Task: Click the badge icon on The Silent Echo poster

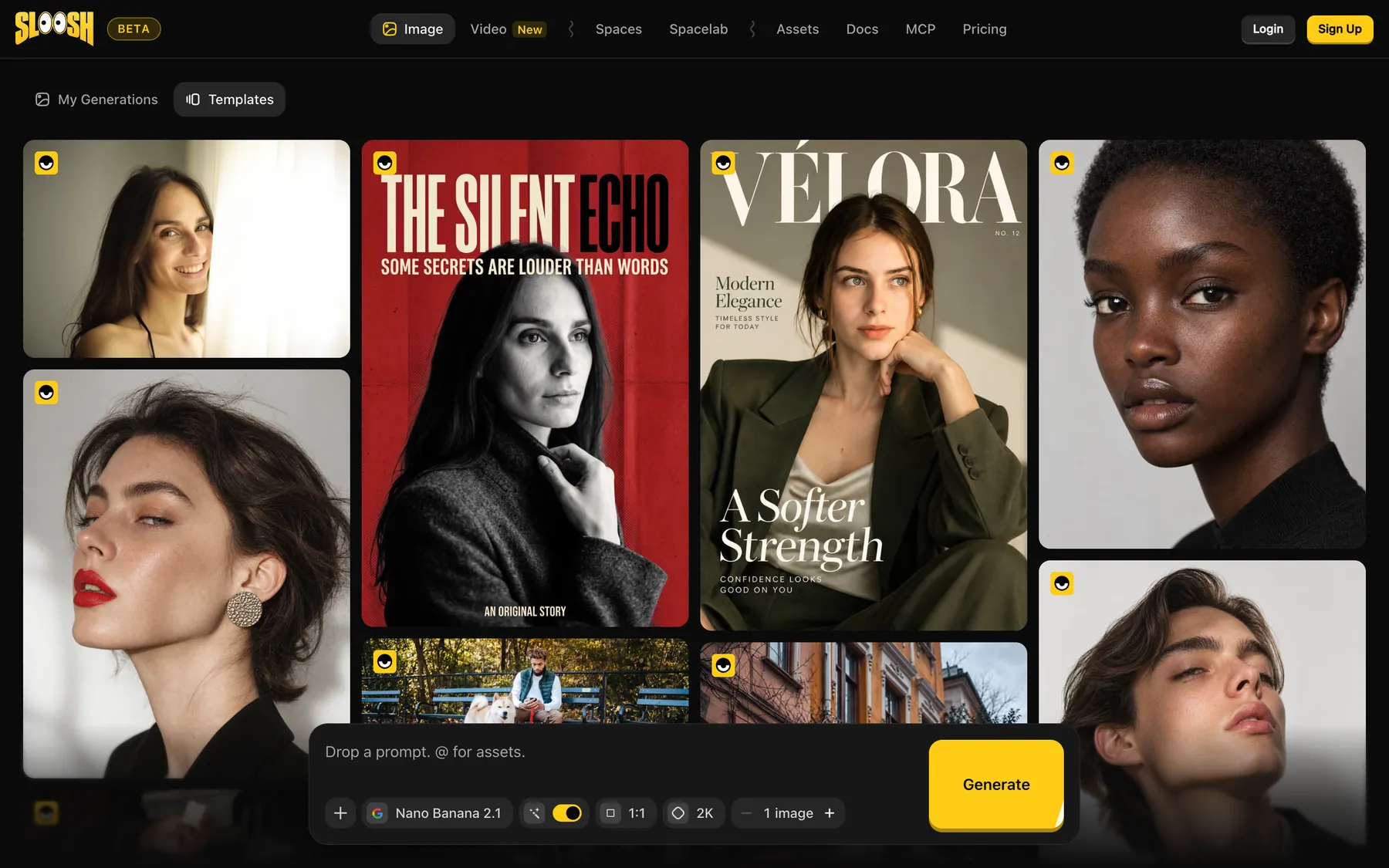Action: (x=385, y=163)
